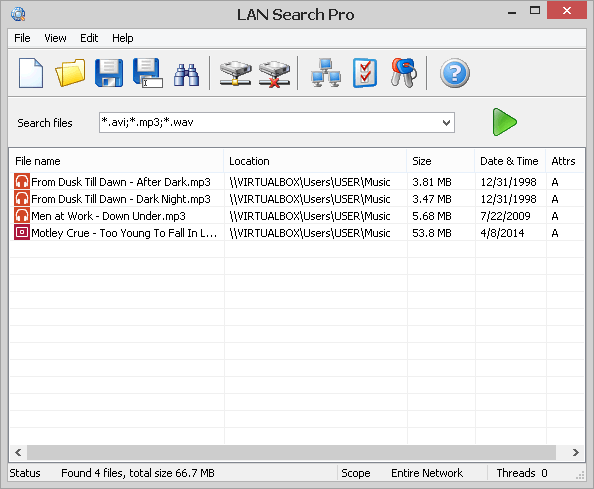
Task: Open help with the question mark icon
Action: [455, 73]
